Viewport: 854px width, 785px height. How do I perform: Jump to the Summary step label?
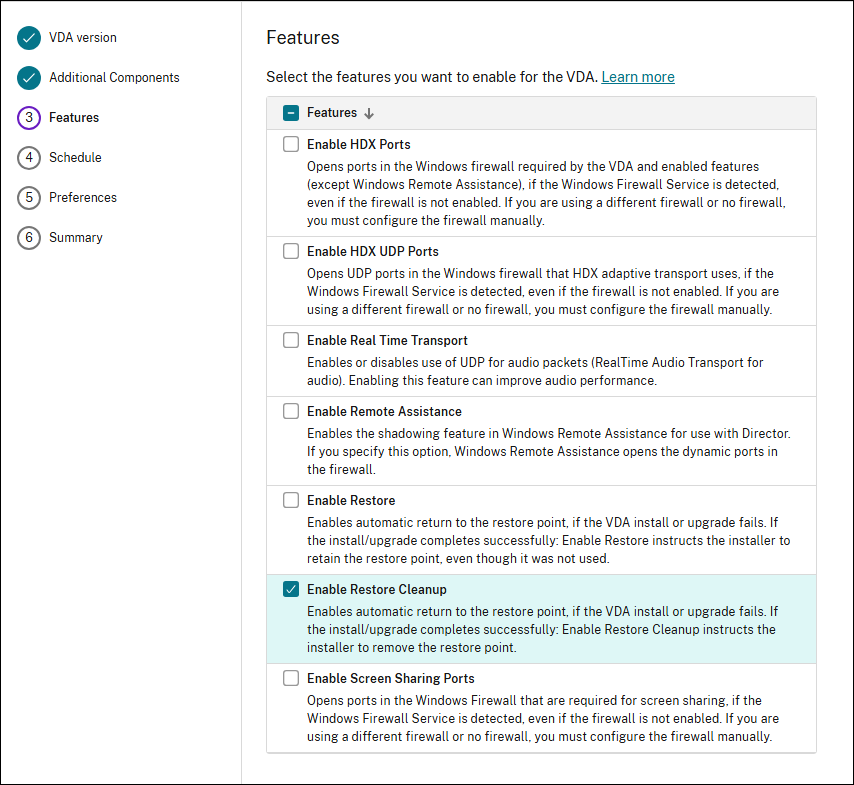point(76,238)
